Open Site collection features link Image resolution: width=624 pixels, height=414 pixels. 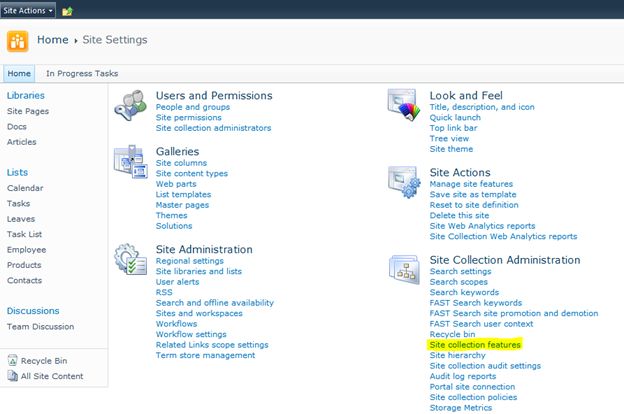tap(475, 345)
